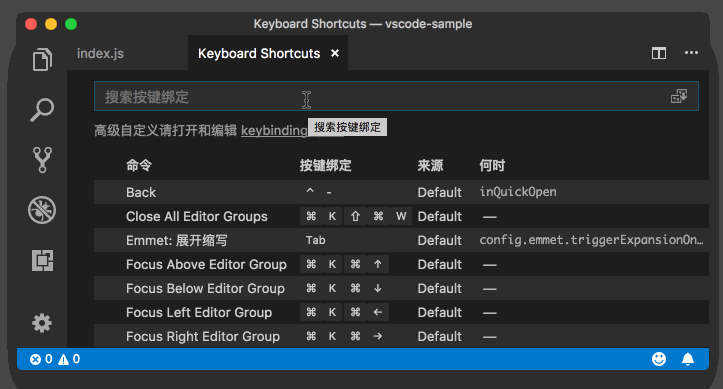723x389 pixels.
Task: Open notifications bell in status bar
Action: (688, 359)
